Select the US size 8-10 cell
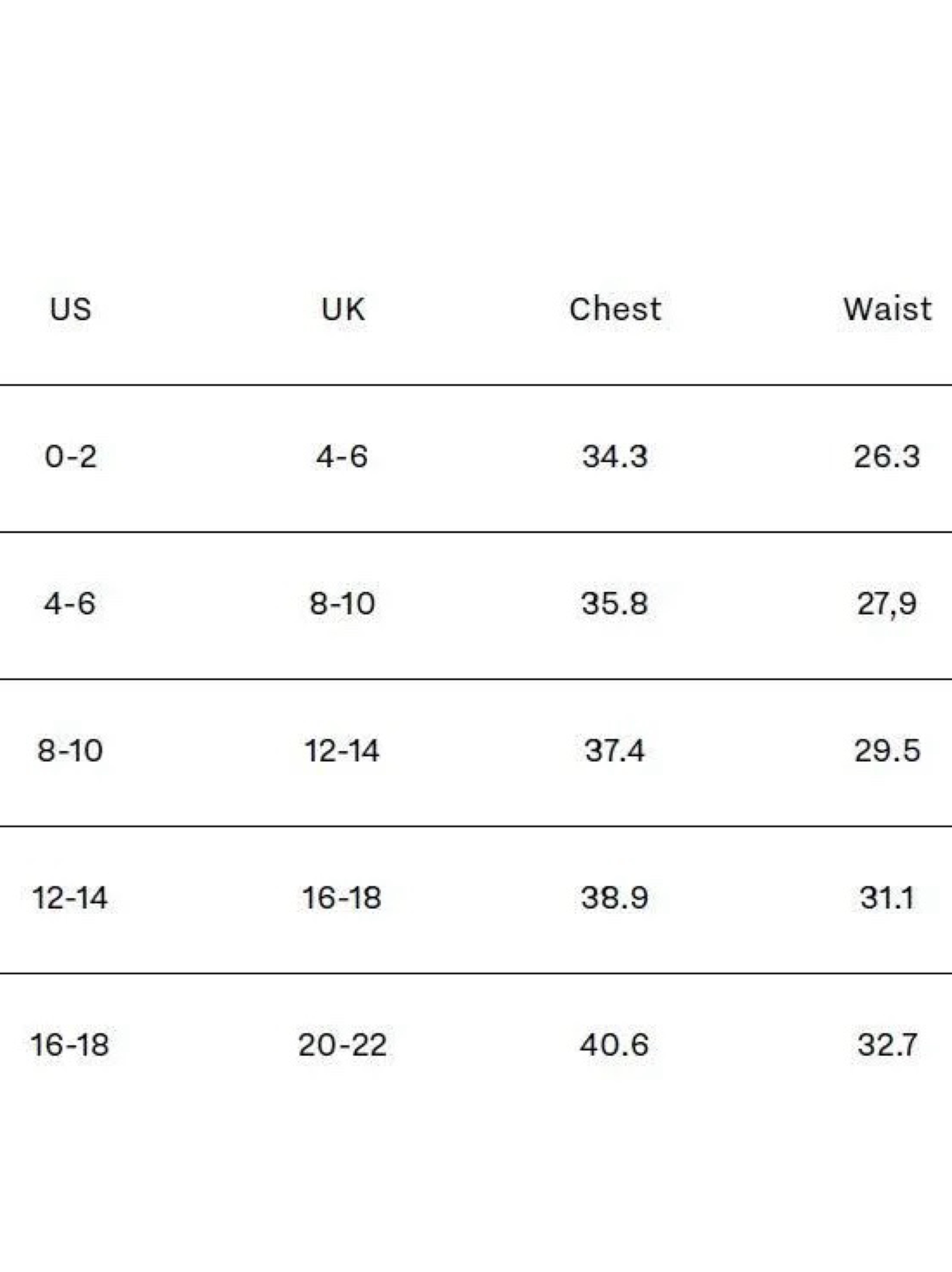The image size is (952, 1272). coord(70,751)
